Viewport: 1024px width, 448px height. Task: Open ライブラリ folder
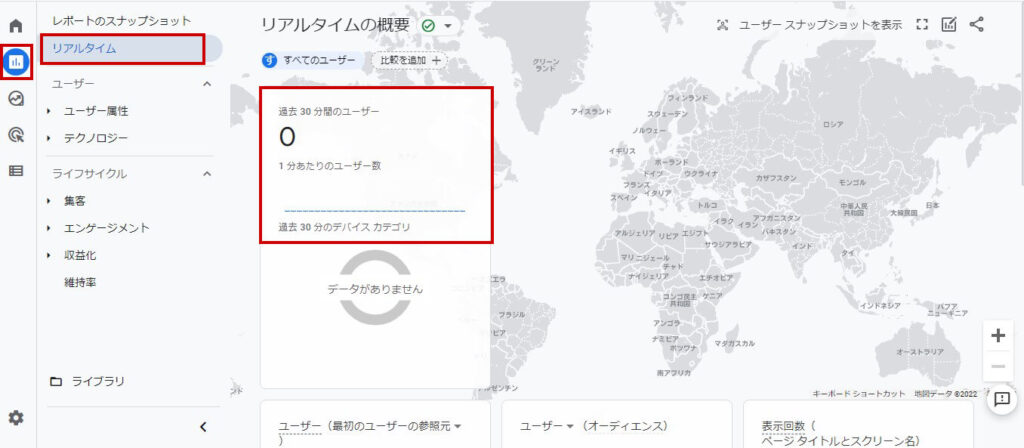(88, 381)
